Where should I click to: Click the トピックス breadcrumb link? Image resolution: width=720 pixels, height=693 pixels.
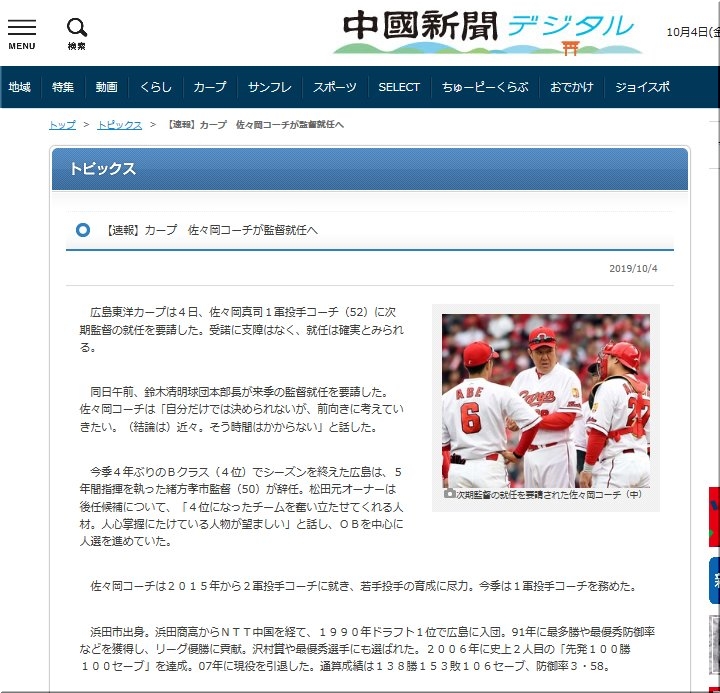119,125
